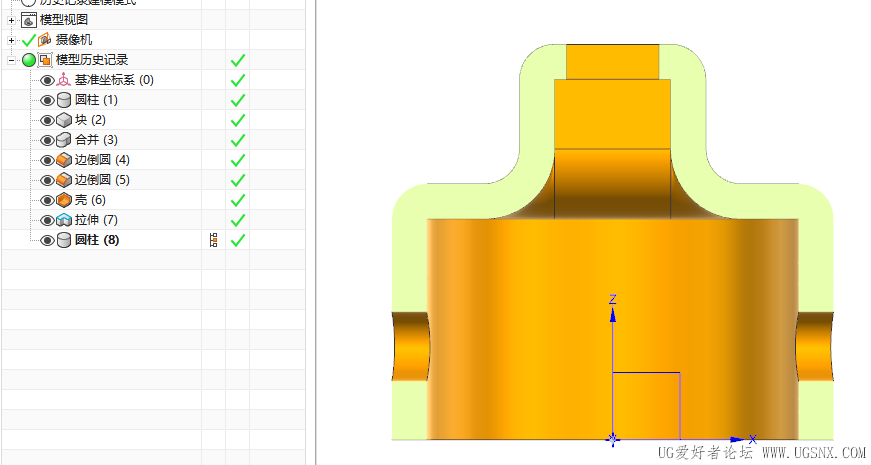
Task: Toggle visibility of 边倒圆 (5)
Action: [x=47, y=181]
